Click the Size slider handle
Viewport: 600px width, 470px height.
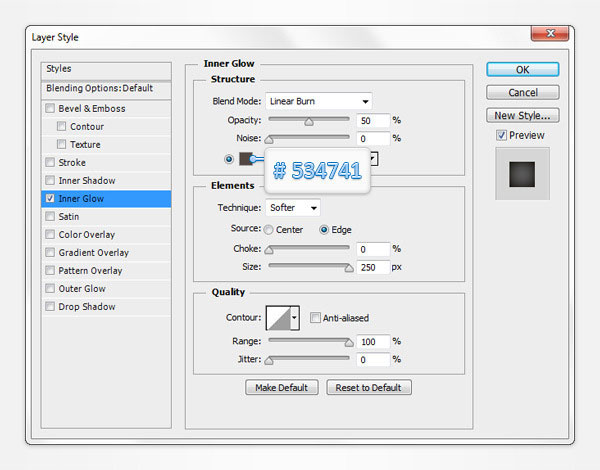point(349,268)
